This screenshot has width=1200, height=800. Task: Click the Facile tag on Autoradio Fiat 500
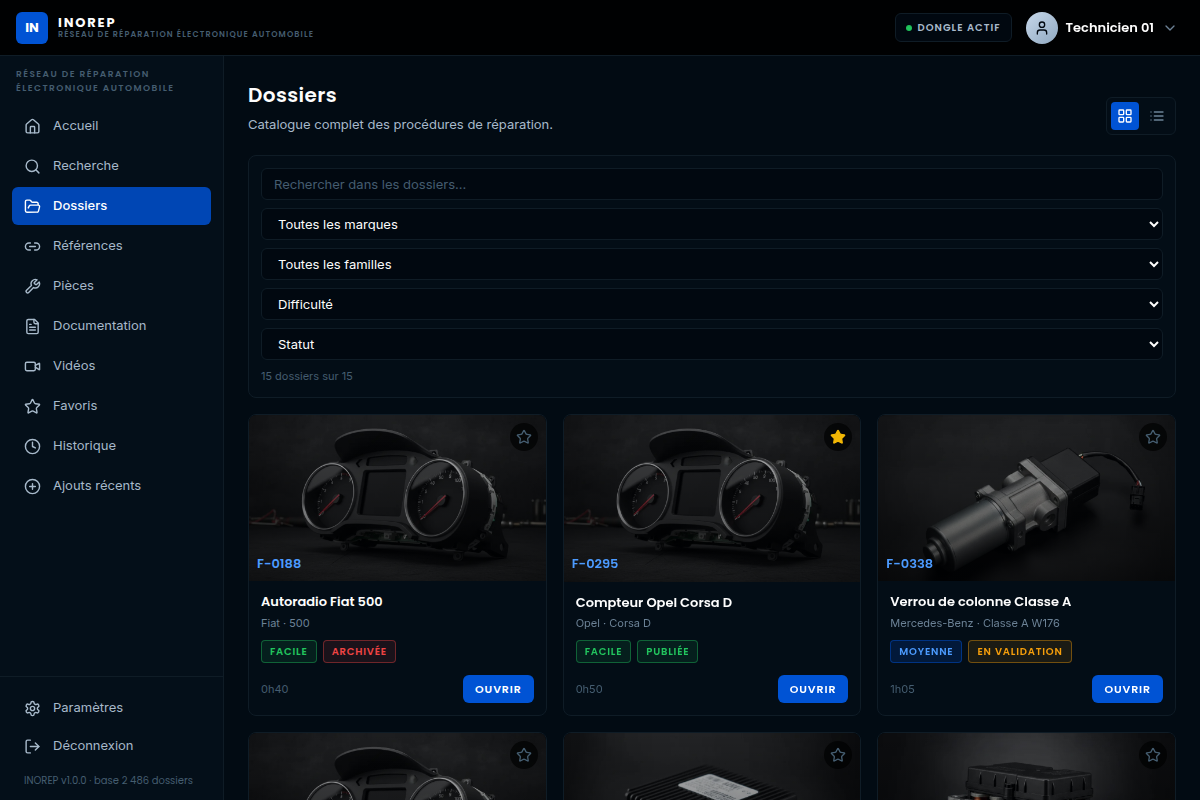click(289, 651)
